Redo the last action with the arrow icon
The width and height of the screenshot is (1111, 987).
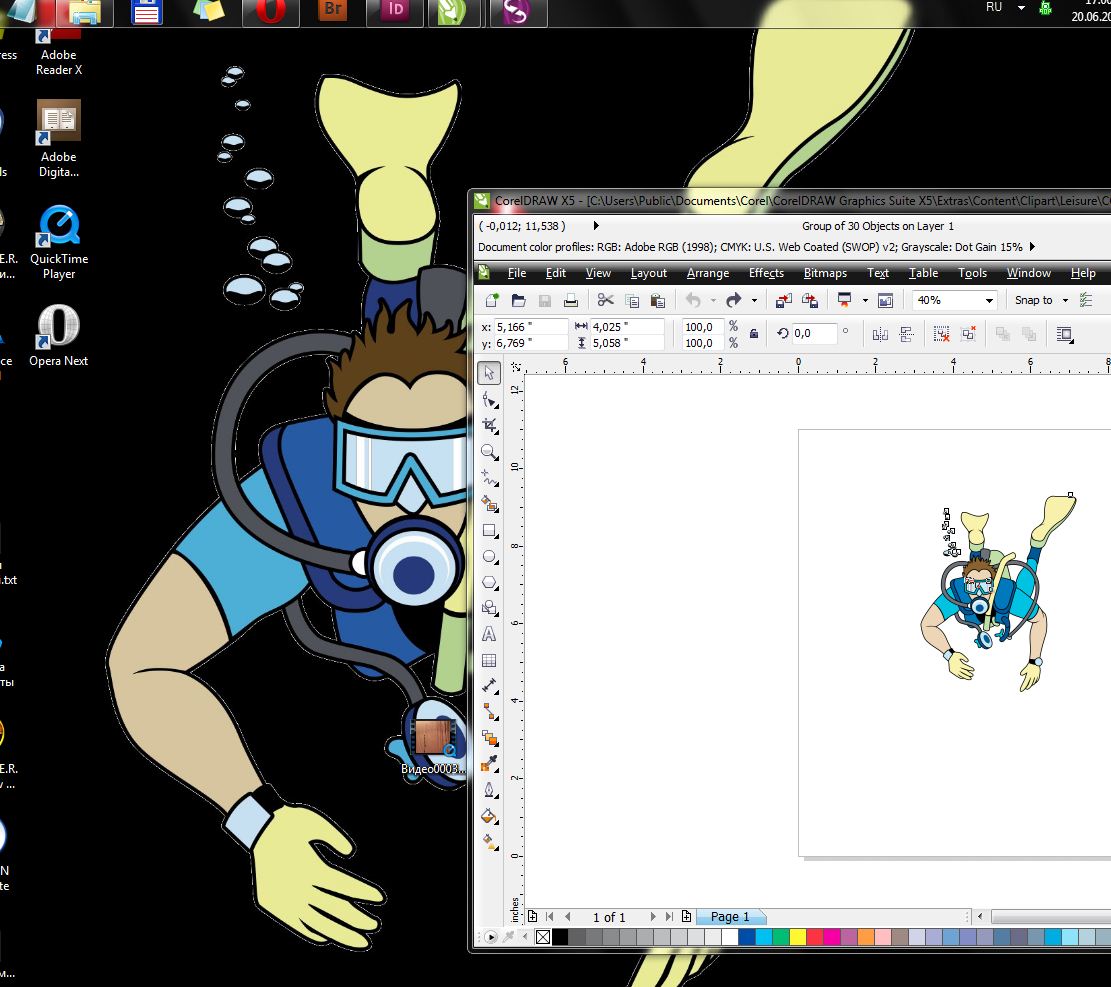coord(734,300)
